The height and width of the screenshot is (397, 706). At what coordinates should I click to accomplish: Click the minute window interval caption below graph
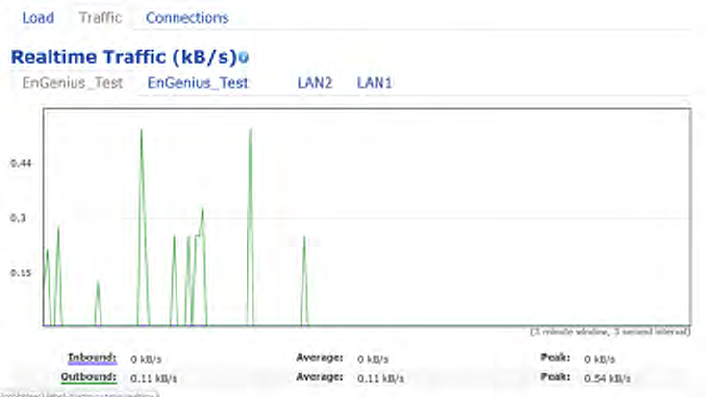[x=610, y=332]
